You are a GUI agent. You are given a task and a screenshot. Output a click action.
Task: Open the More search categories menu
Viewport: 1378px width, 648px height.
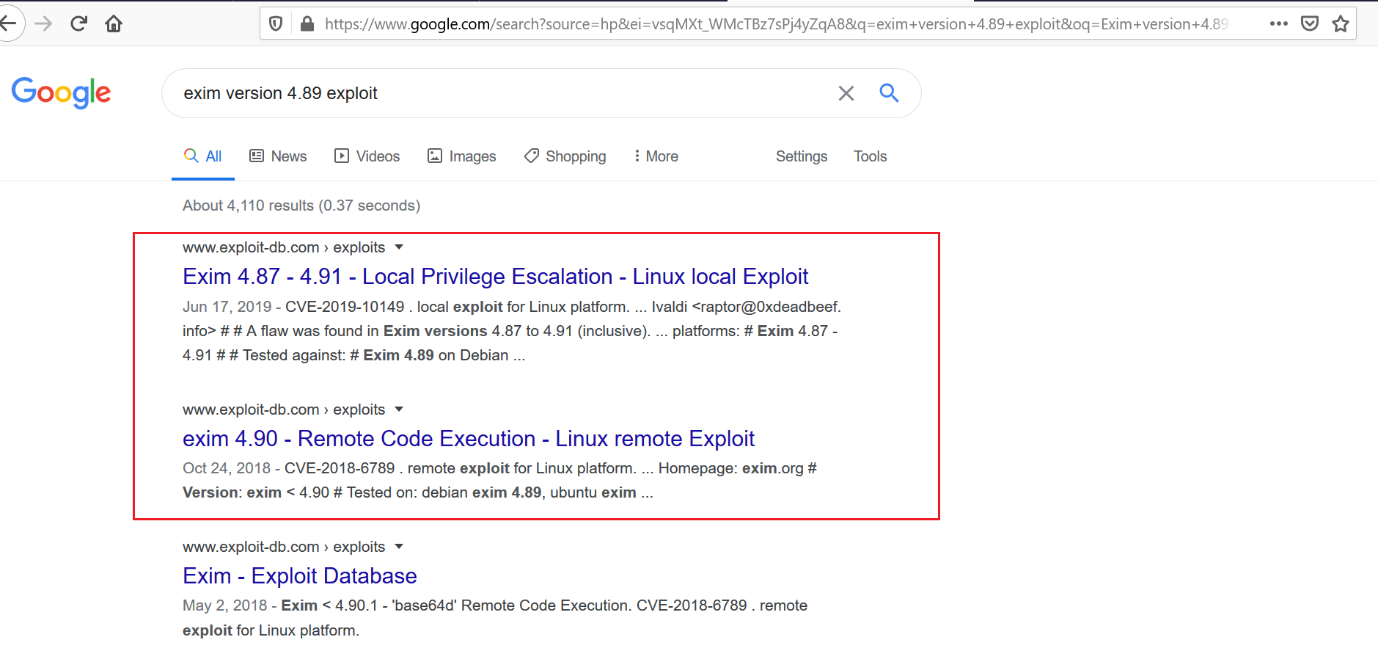655,156
